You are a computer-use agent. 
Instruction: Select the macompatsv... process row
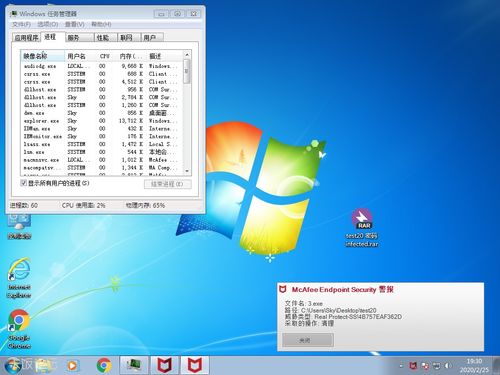(102, 168)
